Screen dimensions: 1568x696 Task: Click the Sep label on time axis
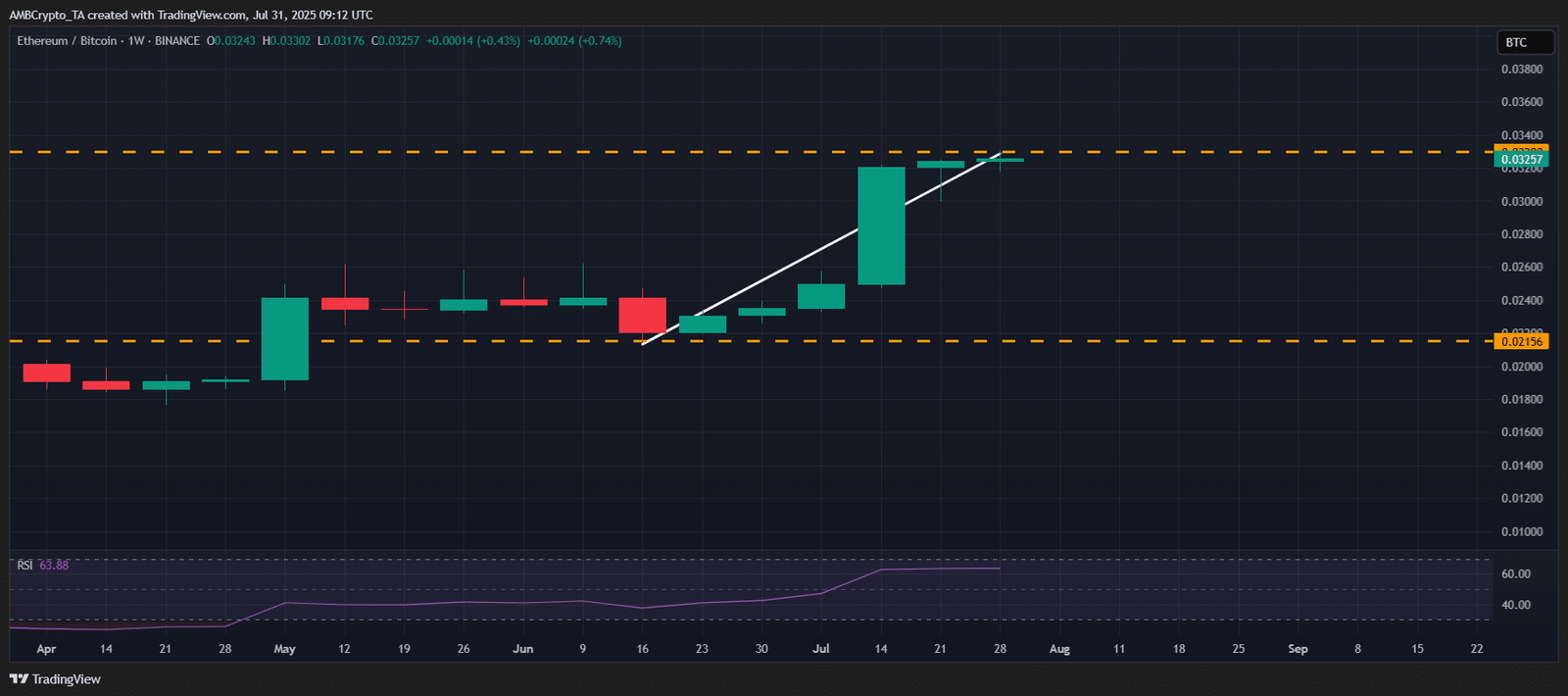tap(1298, 649)
